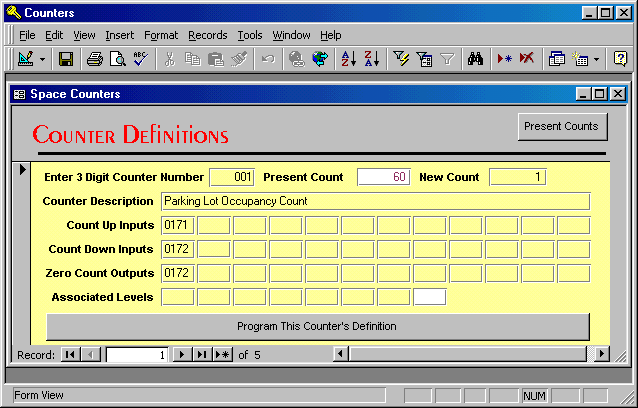Click the Print icon
The height and width of the screenshot is (408, 638).
[95, 59]
